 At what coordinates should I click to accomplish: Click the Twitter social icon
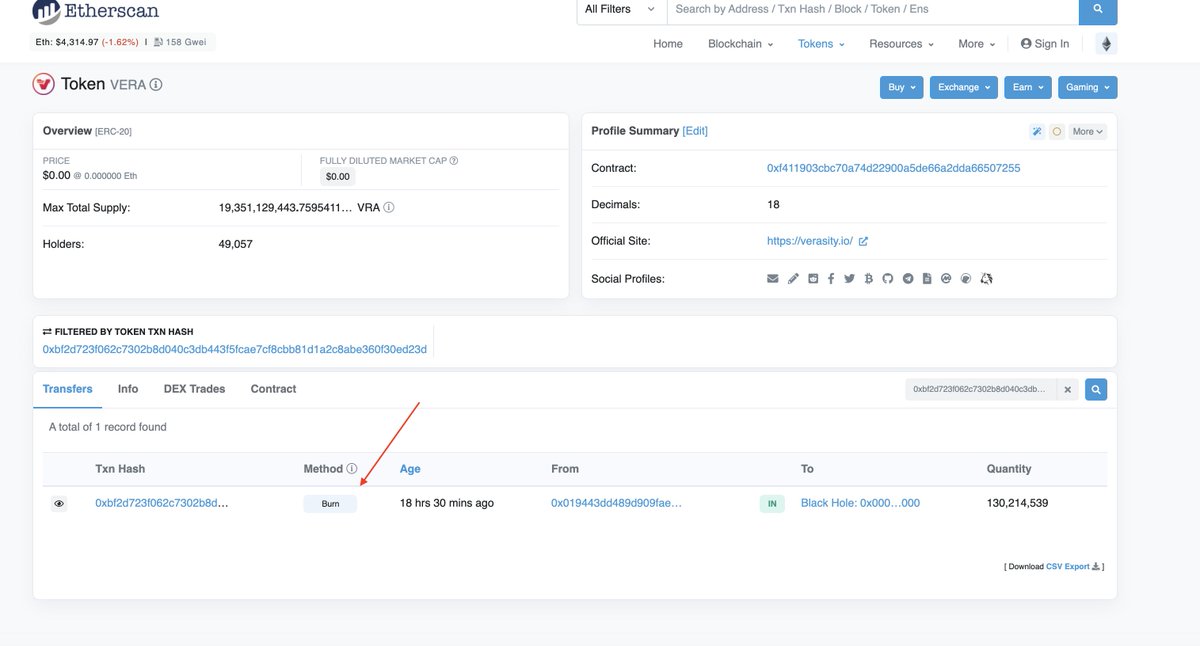tap(849, 279)
